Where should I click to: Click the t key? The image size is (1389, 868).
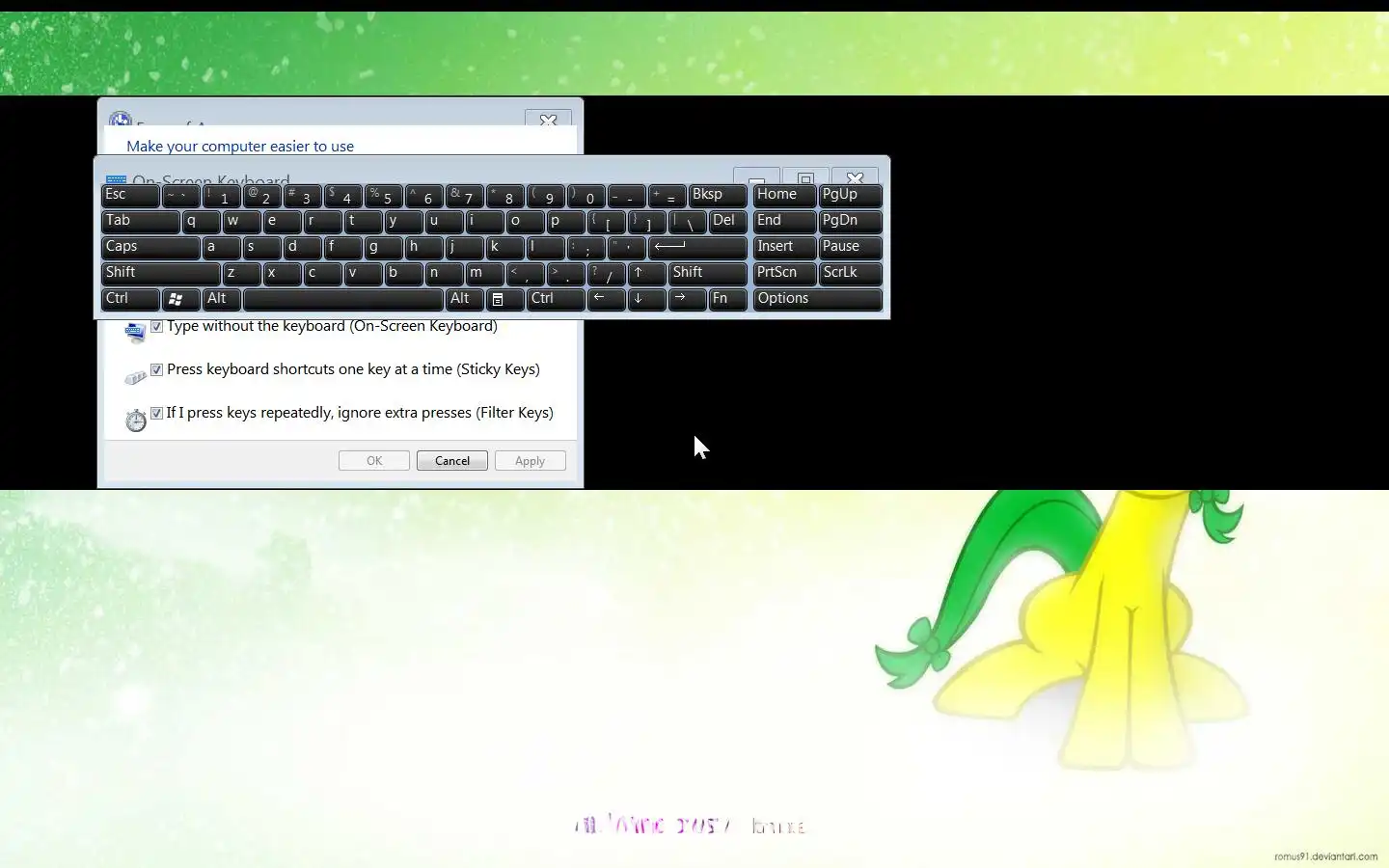tap(364, 222)
